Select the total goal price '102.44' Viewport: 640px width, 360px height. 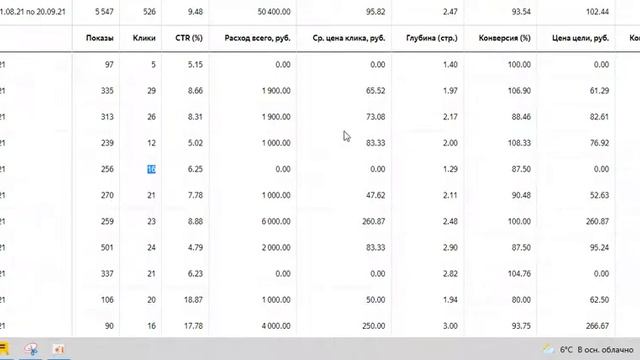point(597,12)
